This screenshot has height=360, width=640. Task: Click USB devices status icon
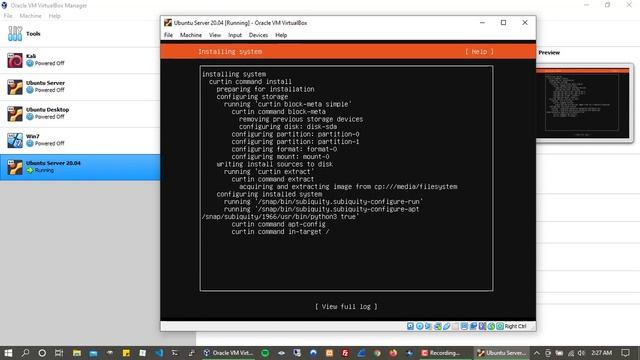pos(447,326)
